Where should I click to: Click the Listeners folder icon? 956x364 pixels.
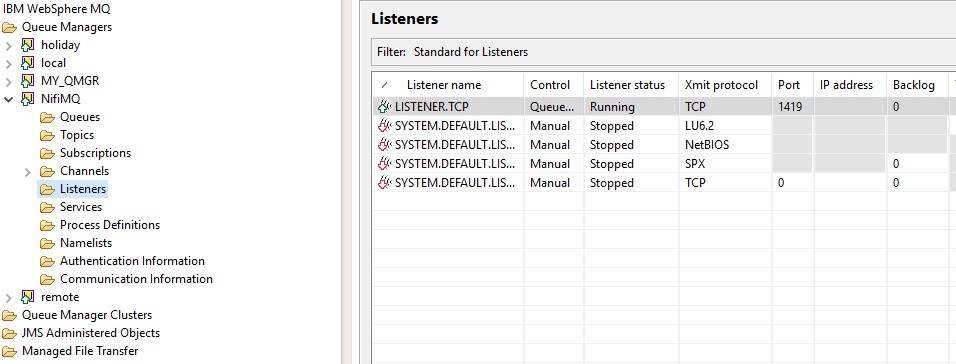(47, 189)
